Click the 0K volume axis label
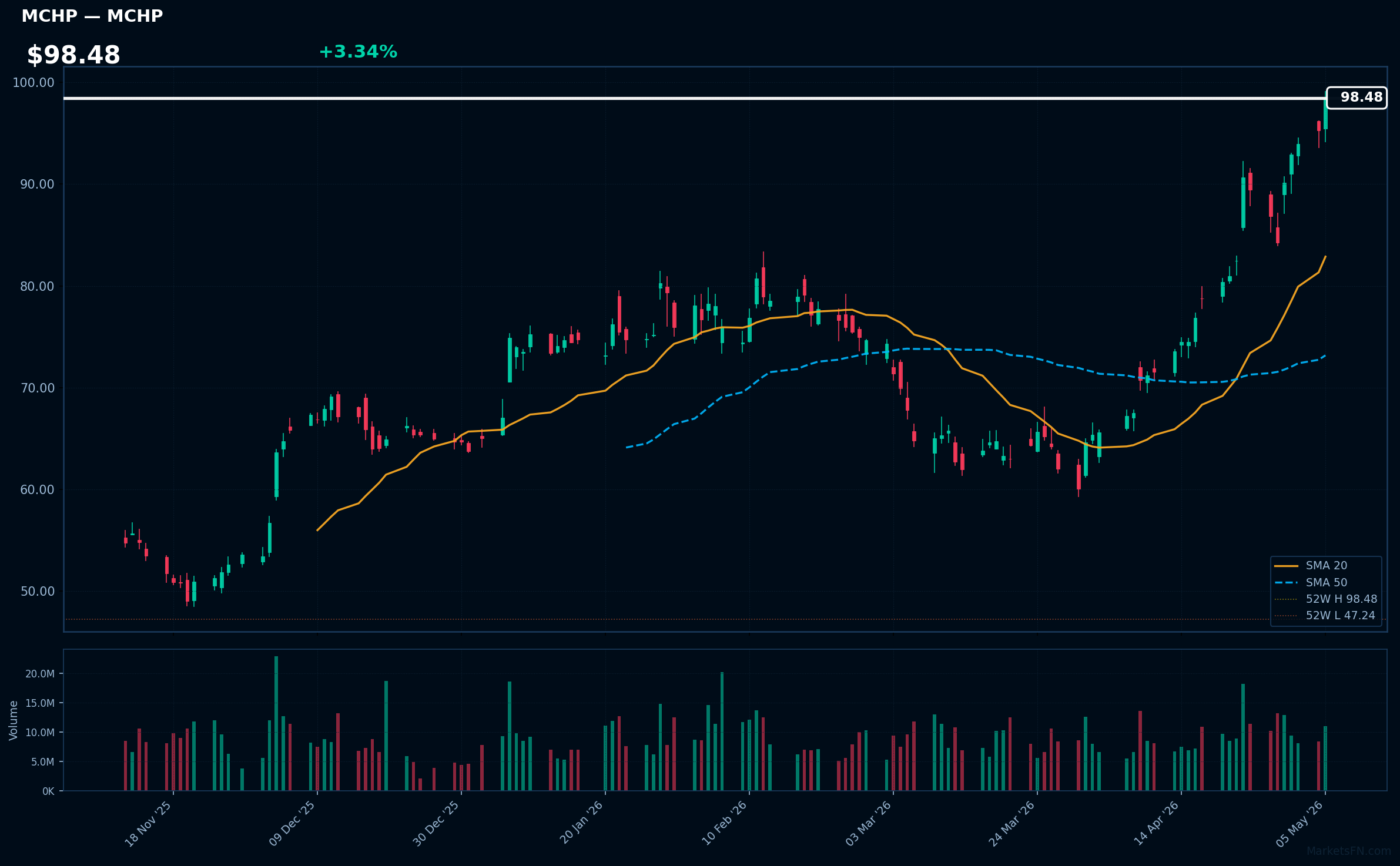Image resolution: width=1400 pixels, height=866 pixels. coord(48,791)
